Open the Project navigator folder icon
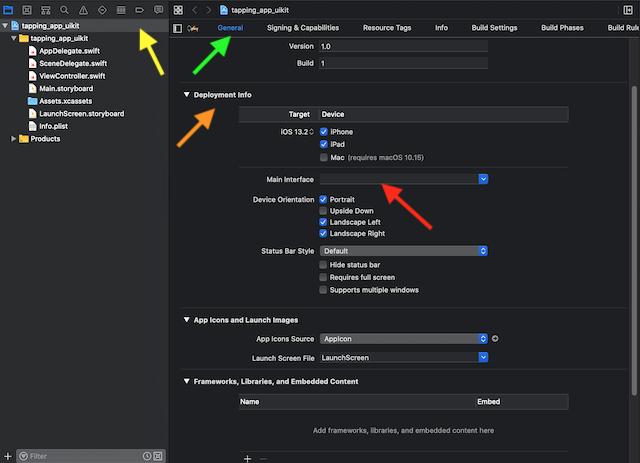The image size is (640, 463). [x=8, y=10]
